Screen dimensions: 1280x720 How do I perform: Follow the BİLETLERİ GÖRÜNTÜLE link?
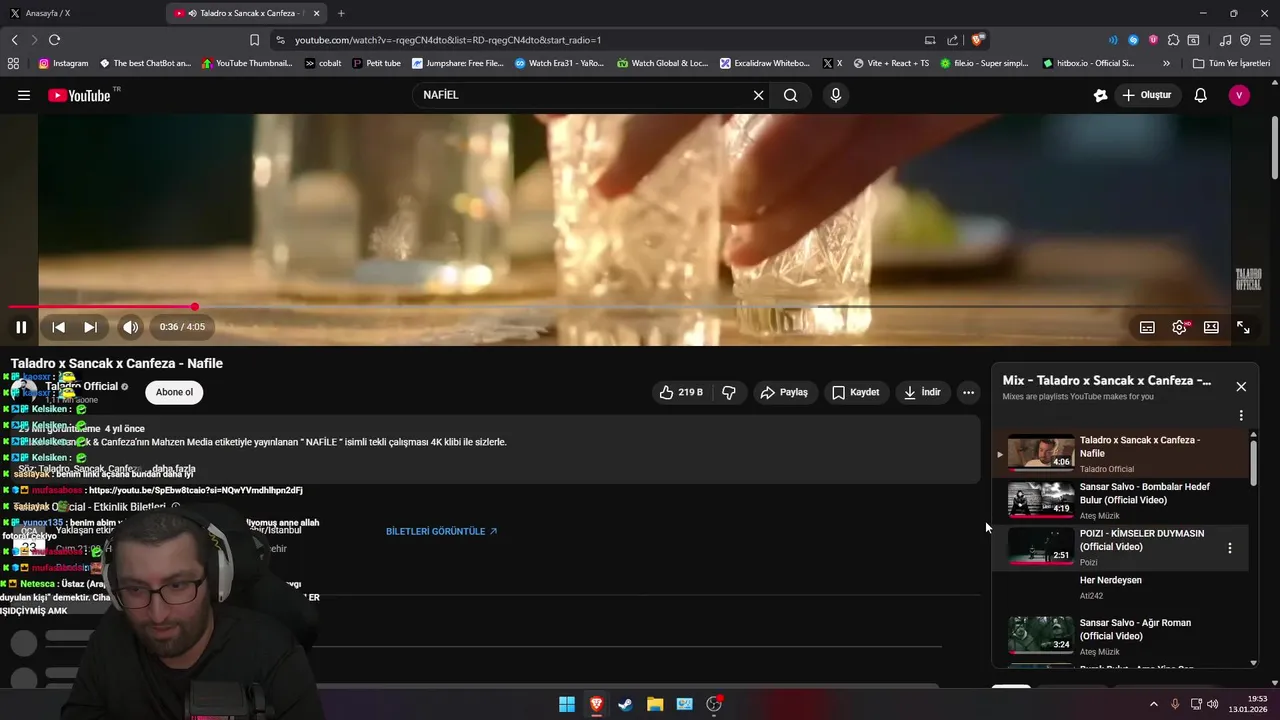click(x=441, y=532)
